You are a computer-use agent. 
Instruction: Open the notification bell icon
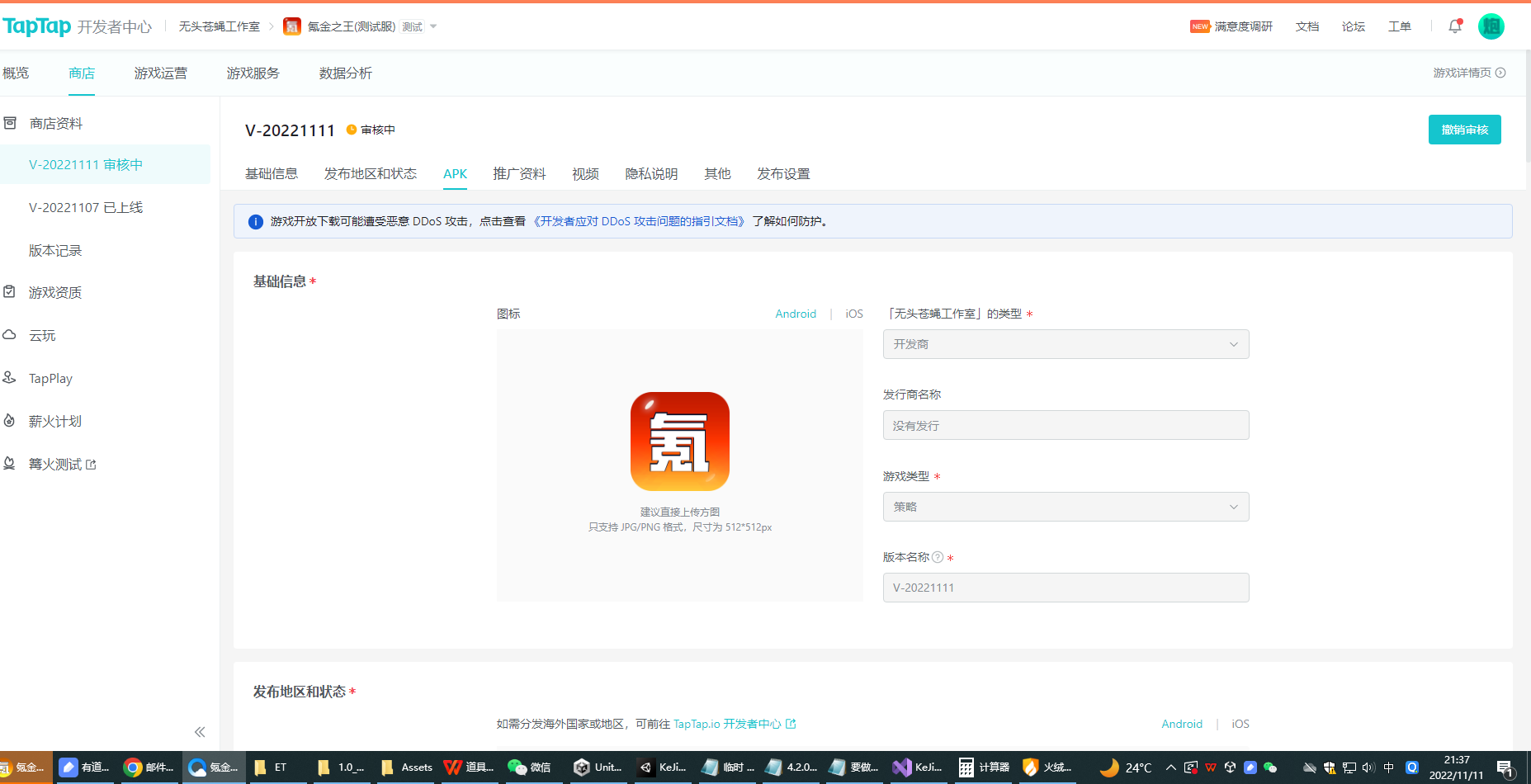coord(1455,26)
